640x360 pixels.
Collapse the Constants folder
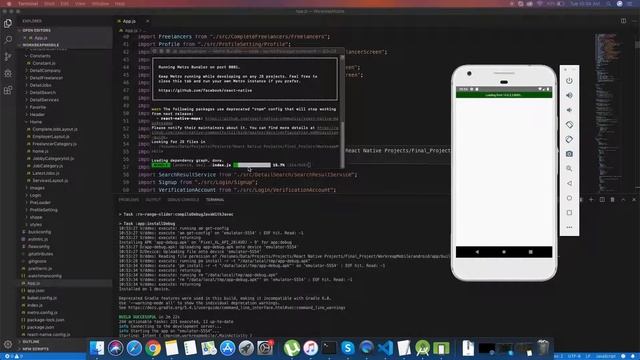(x=40, y=56)
